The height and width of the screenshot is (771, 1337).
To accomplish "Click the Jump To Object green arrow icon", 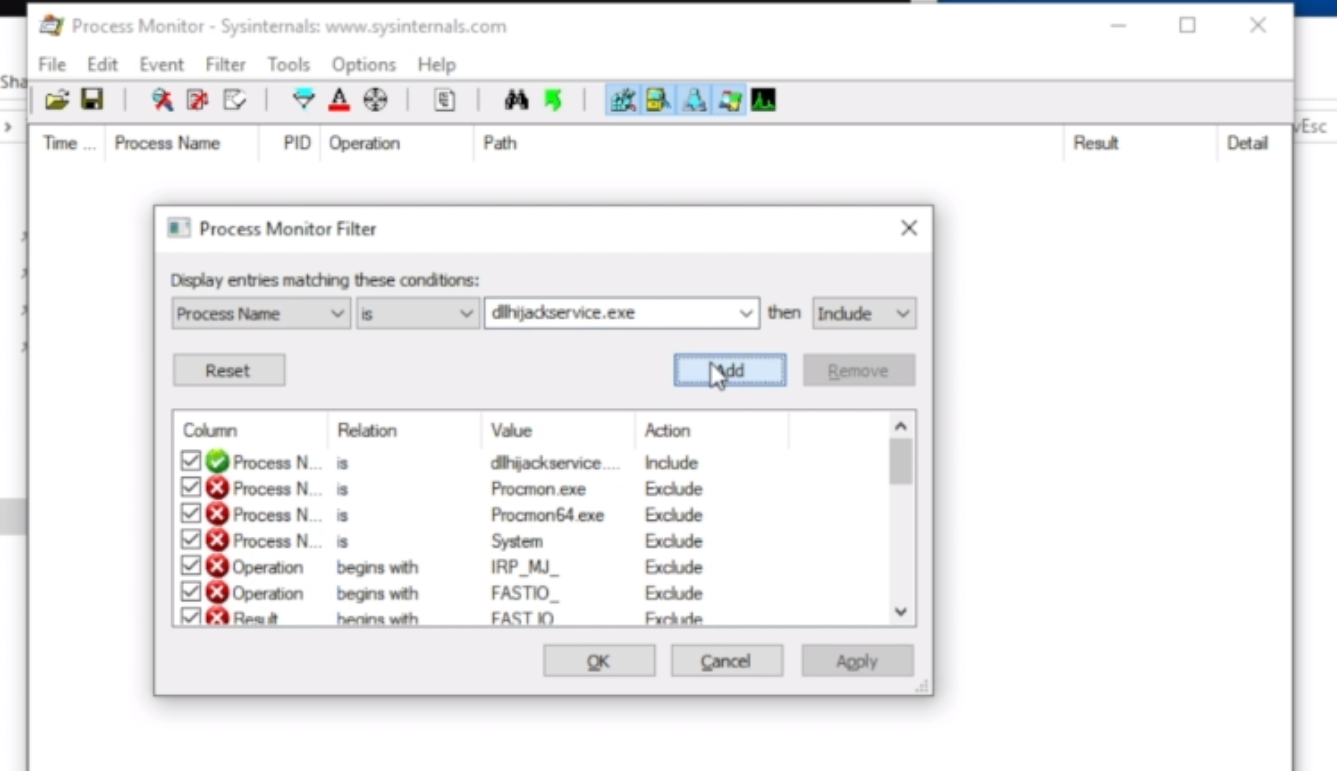I will pyautogui.click(x=552, y=100).
